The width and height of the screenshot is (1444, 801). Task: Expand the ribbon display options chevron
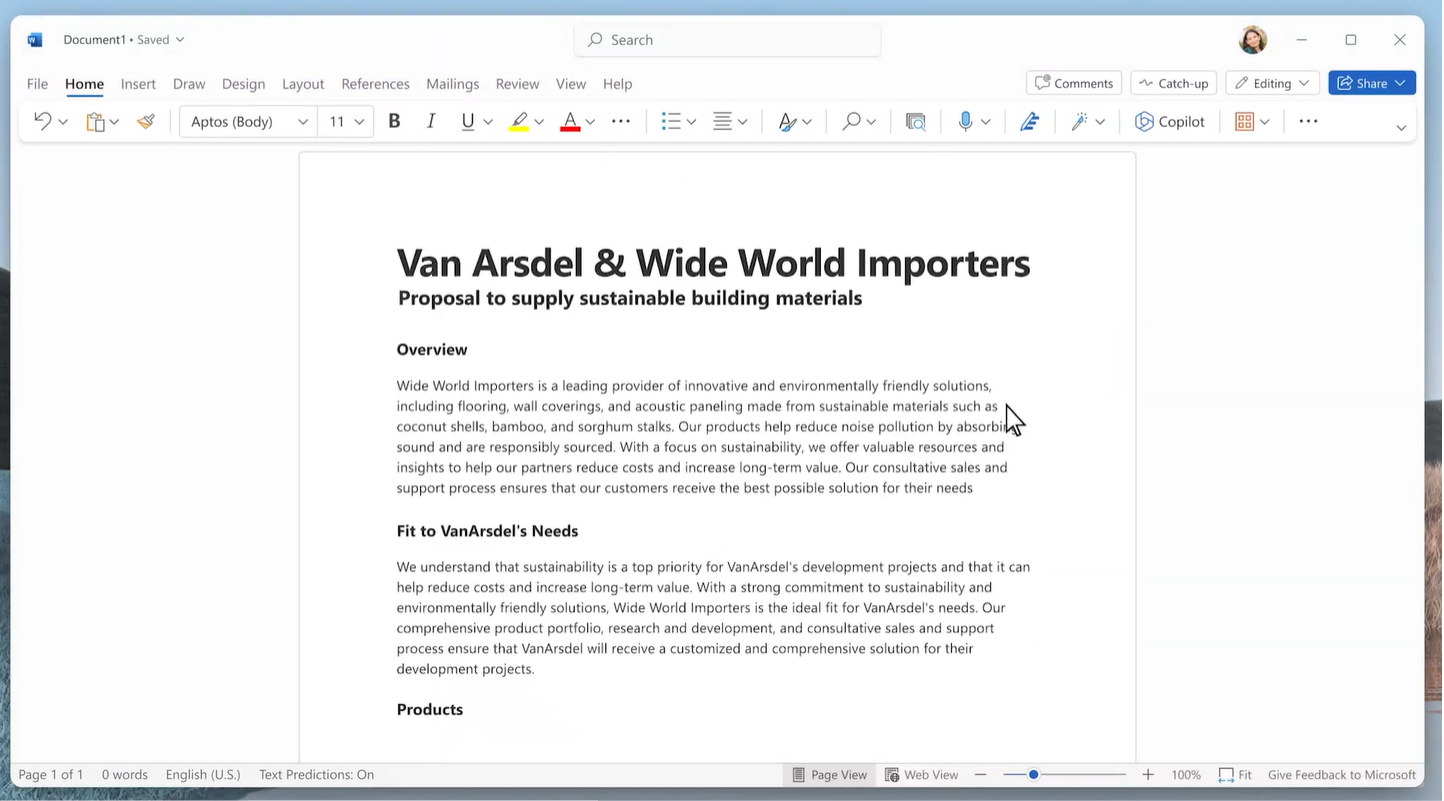(x=1401, y=127)
